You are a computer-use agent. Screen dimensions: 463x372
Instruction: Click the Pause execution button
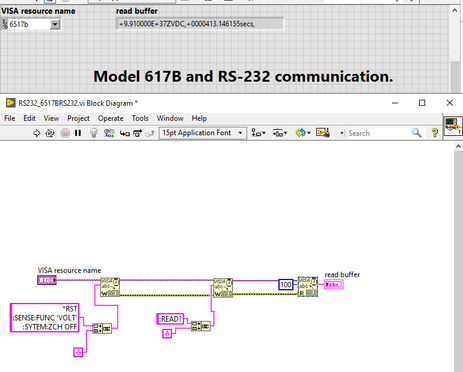(78, 133)
